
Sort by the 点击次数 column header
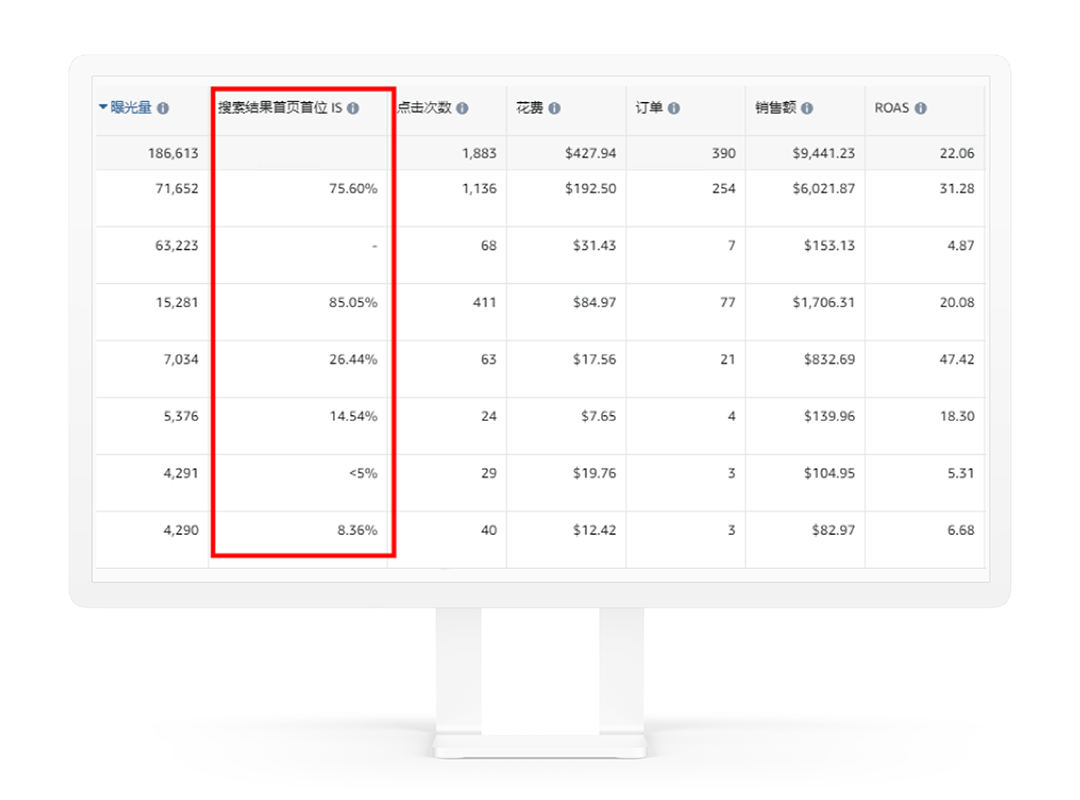pos(424,107)
